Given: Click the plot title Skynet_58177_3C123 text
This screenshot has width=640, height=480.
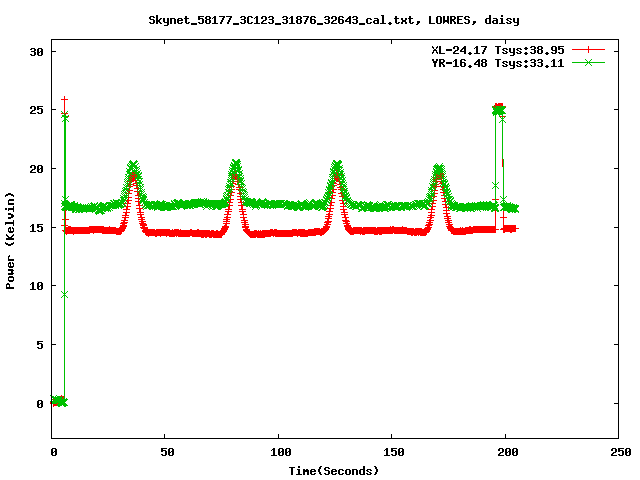Looking at the screenshot, I should [x=333, y=20].
